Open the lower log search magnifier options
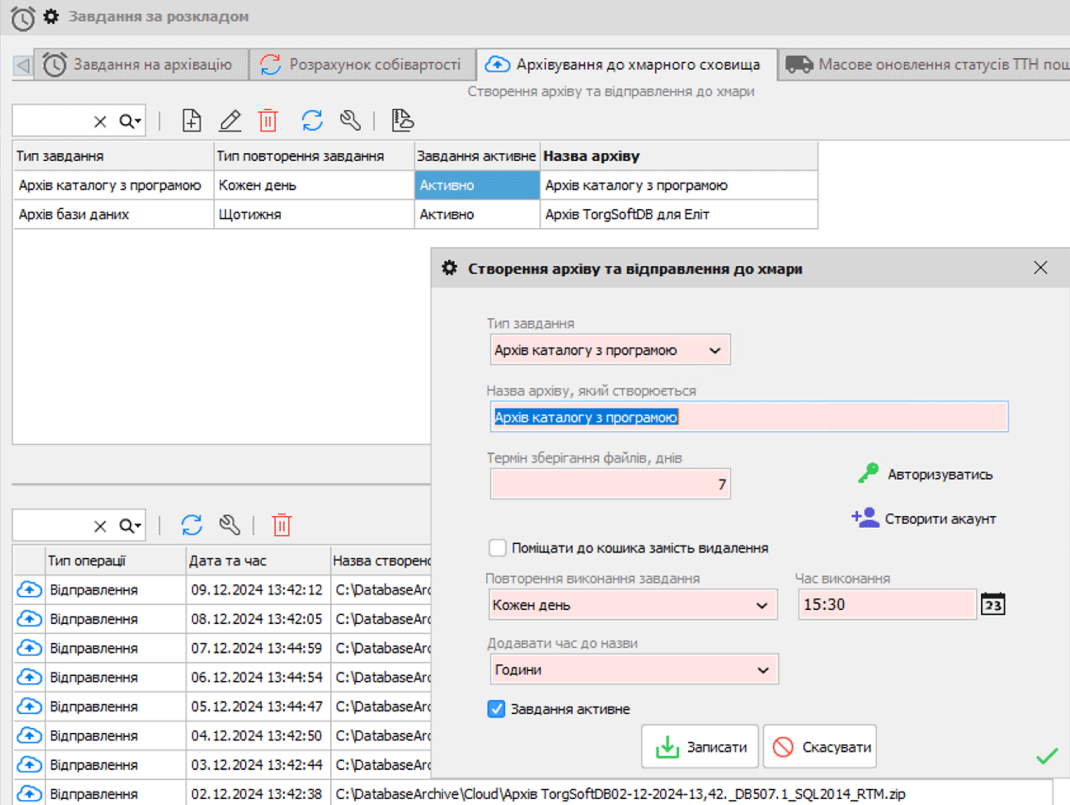Viewport: 1070px width, 805px height. tap(130, 526)
